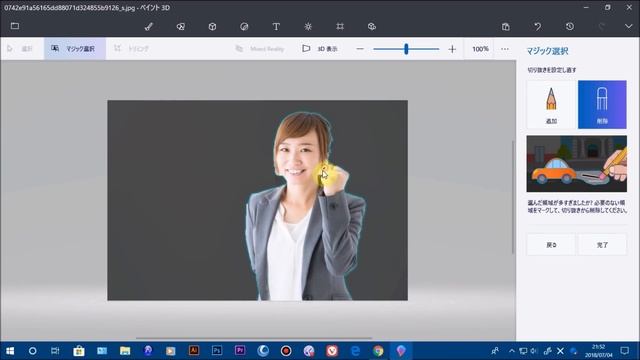Click the zoom in plus button
Image resolution: width=640 pixels, height=360 pixels.
(452, 49)
